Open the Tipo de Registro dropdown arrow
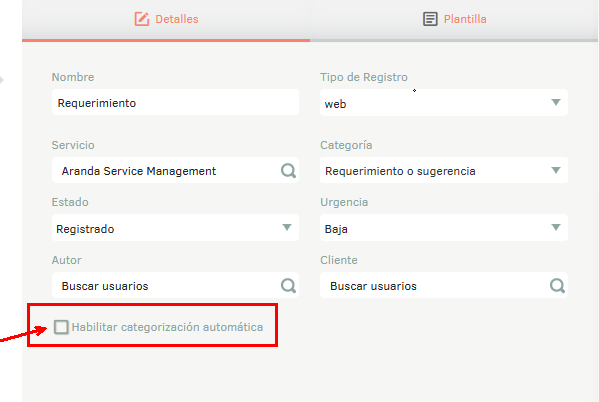This screenshot has width=599, height=402. (556, 102)
